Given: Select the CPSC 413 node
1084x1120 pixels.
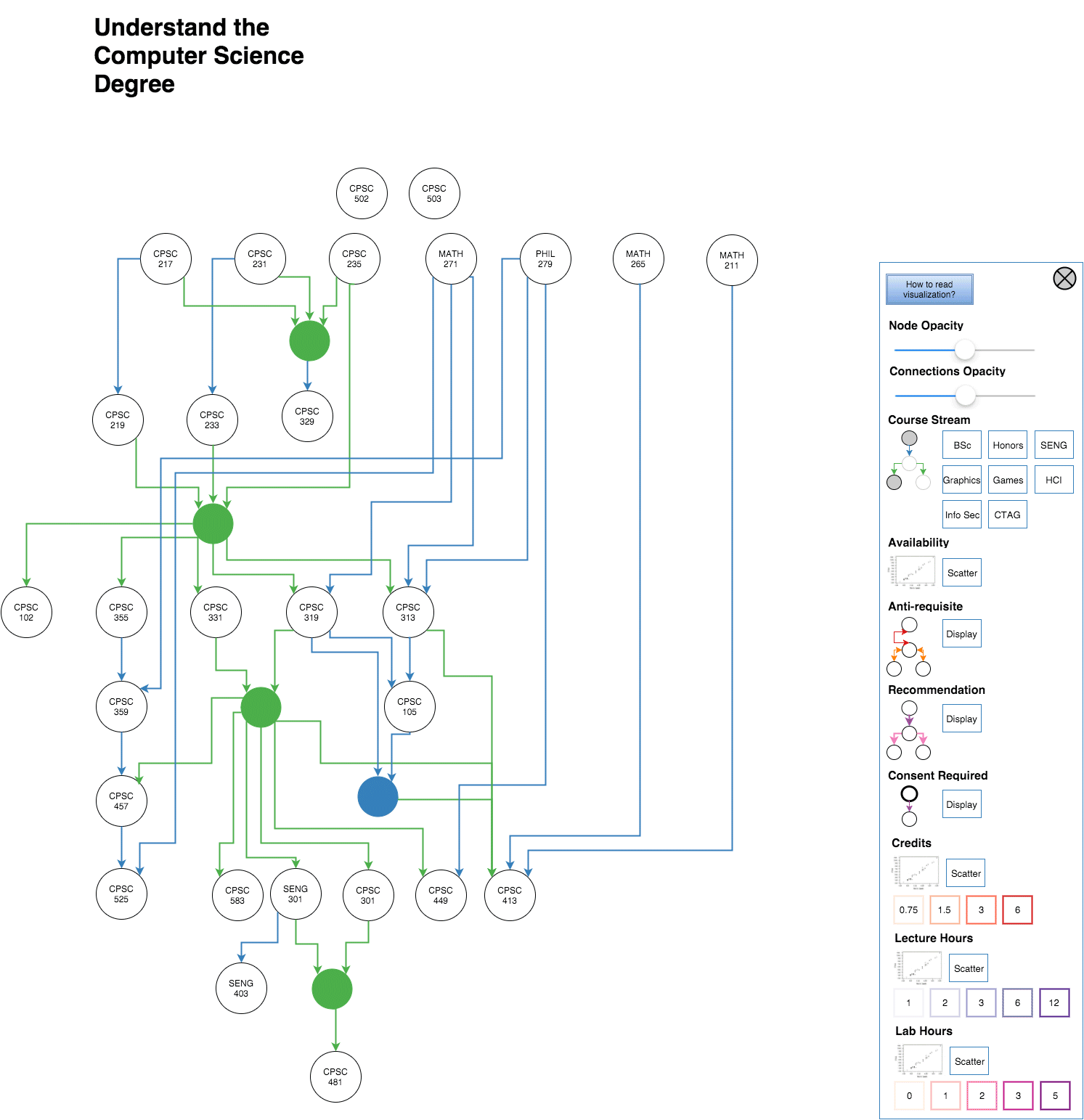Looking at the screenshot, I should pos(510,896).
